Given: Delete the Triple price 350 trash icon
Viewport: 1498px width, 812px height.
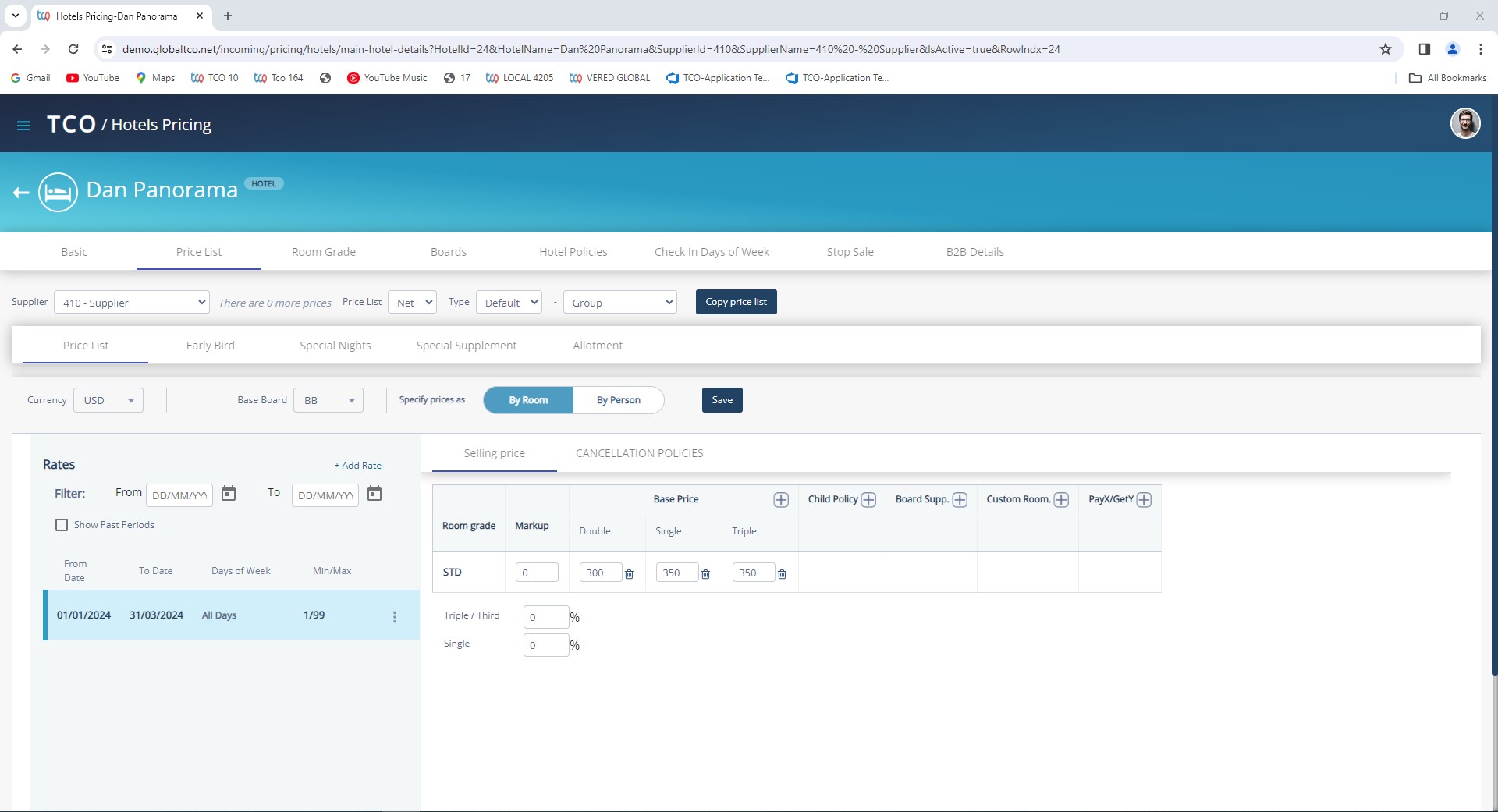Looking at the screenshot, I should (782, 574).
